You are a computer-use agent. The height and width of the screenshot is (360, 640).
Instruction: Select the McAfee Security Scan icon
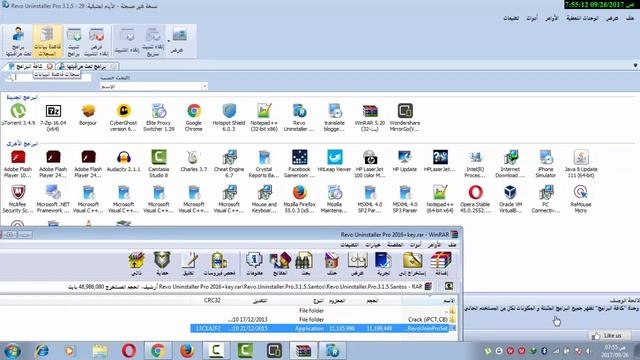click(x=18, y=199)
